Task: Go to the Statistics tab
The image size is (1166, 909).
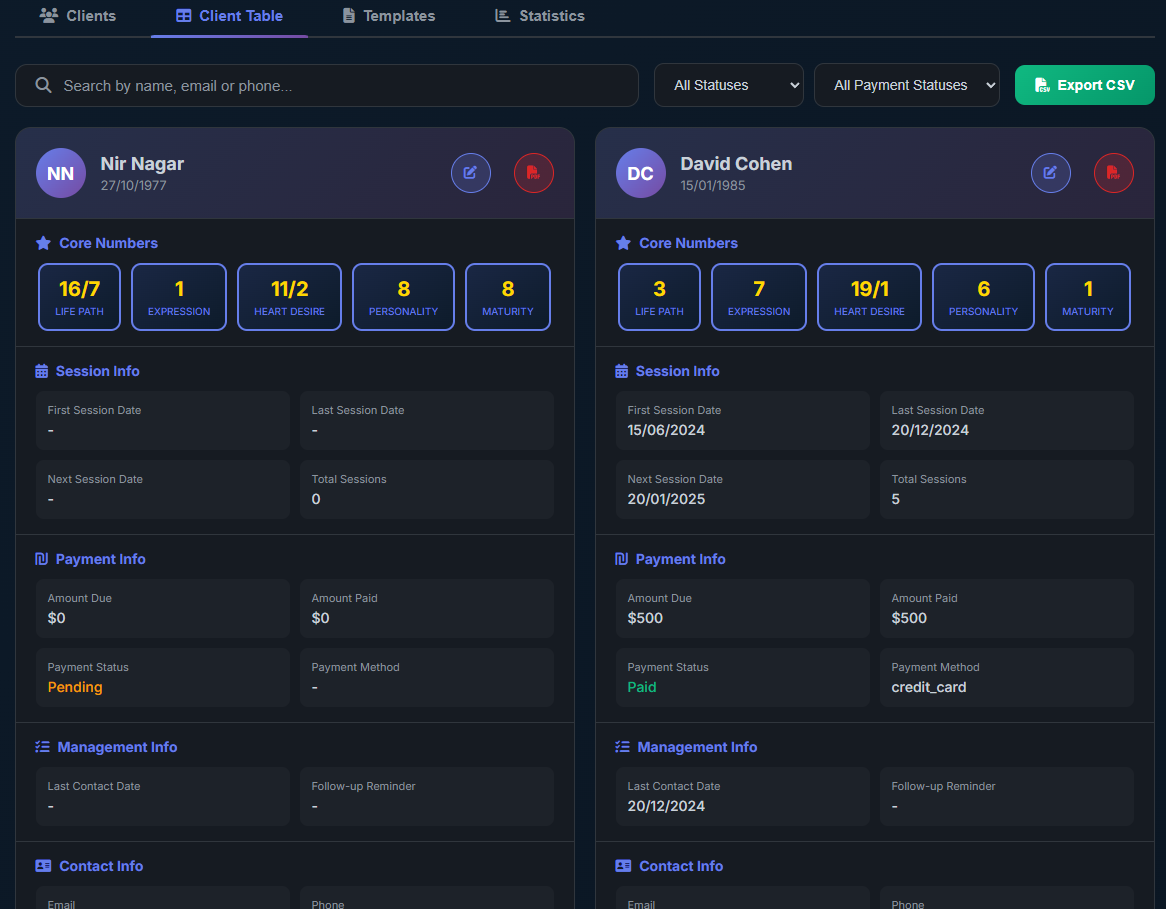Action: coord(540,16)
